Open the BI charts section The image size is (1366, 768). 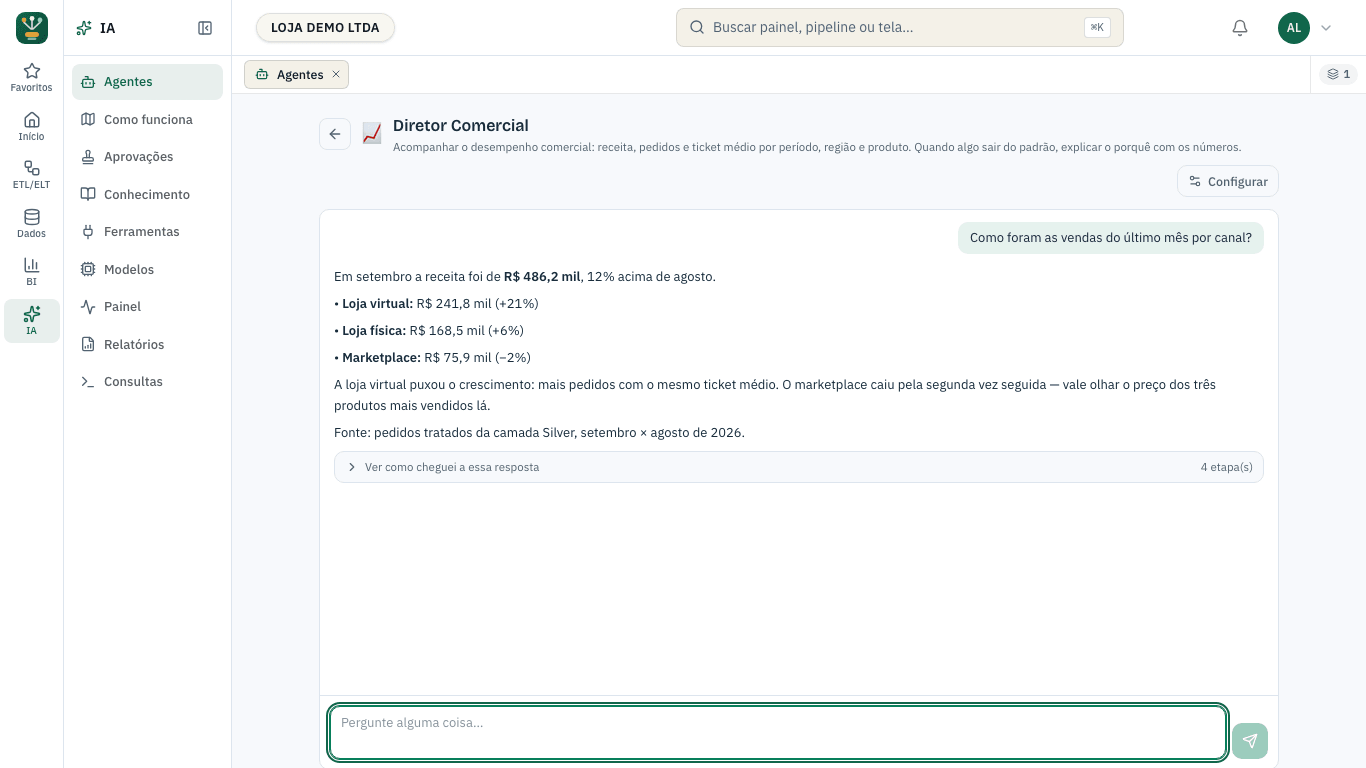coord(31,271)
